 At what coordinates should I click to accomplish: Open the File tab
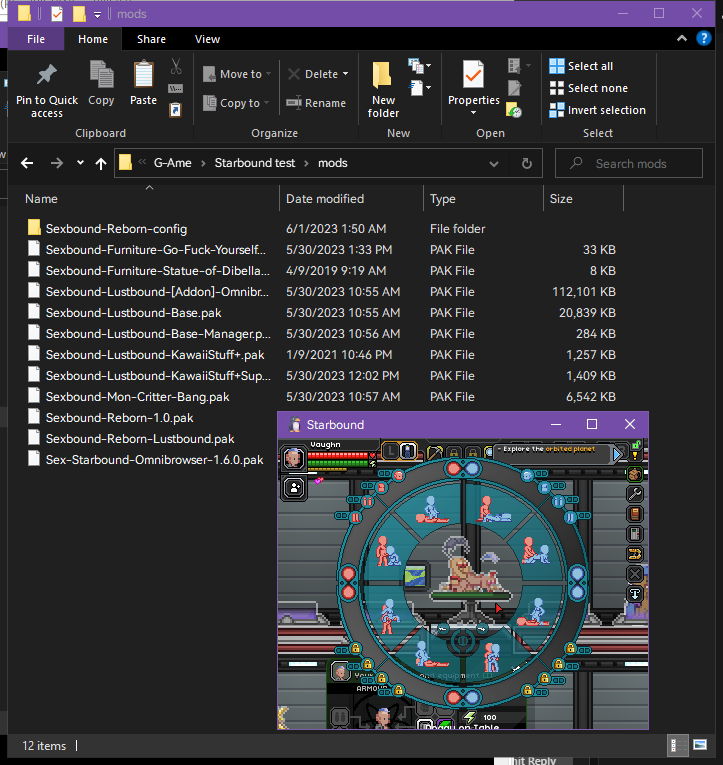[x=36, y=39]
